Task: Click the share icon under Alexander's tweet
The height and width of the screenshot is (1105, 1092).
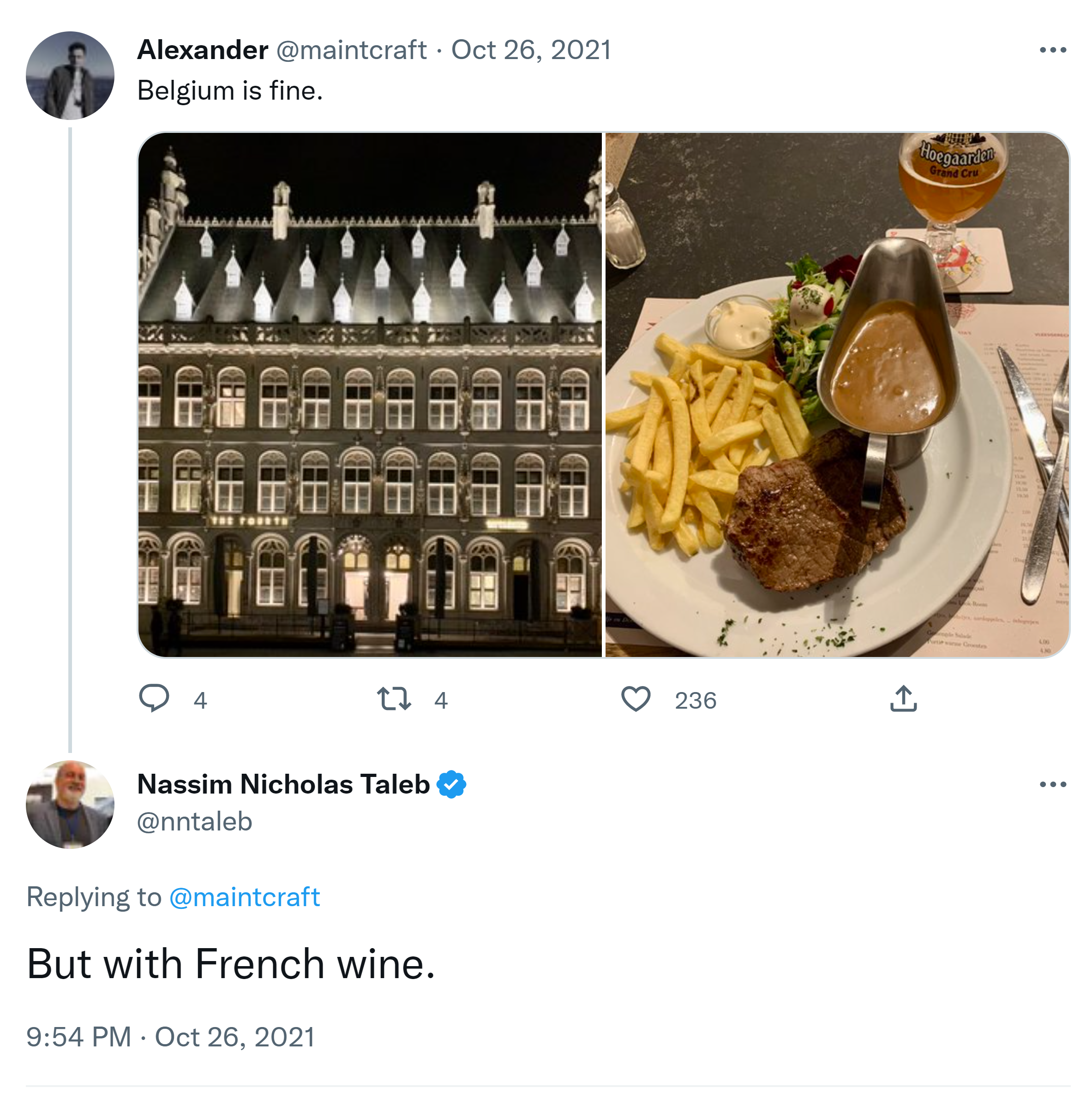Action: [903, 699]
